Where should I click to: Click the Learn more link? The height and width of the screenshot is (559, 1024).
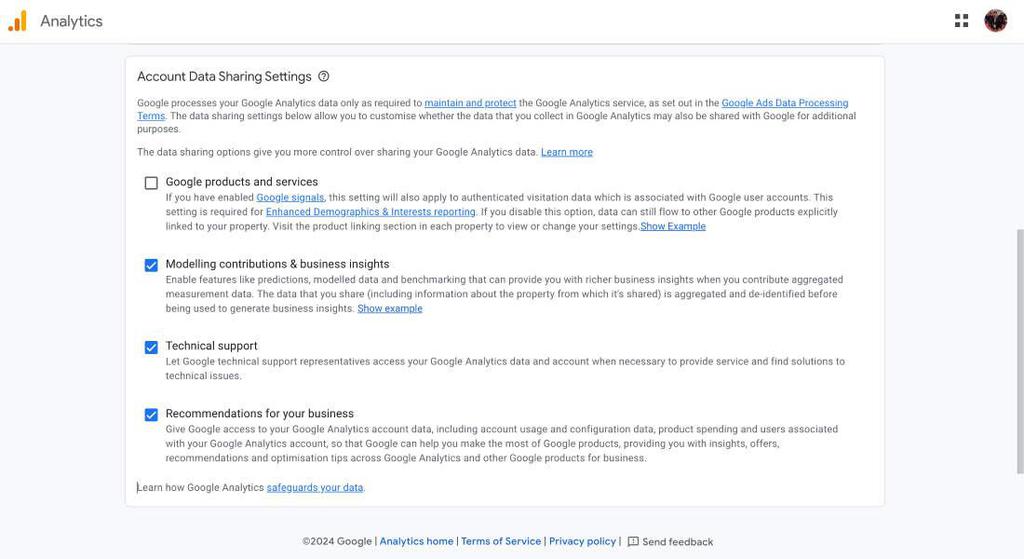click(x=567, y=152)
